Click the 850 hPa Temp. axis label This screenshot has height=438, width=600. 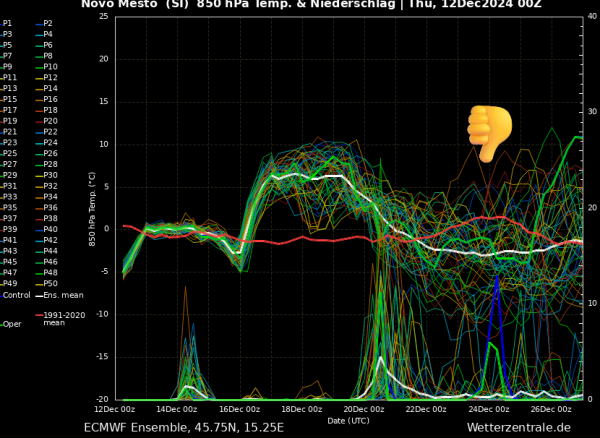point(92,209)
